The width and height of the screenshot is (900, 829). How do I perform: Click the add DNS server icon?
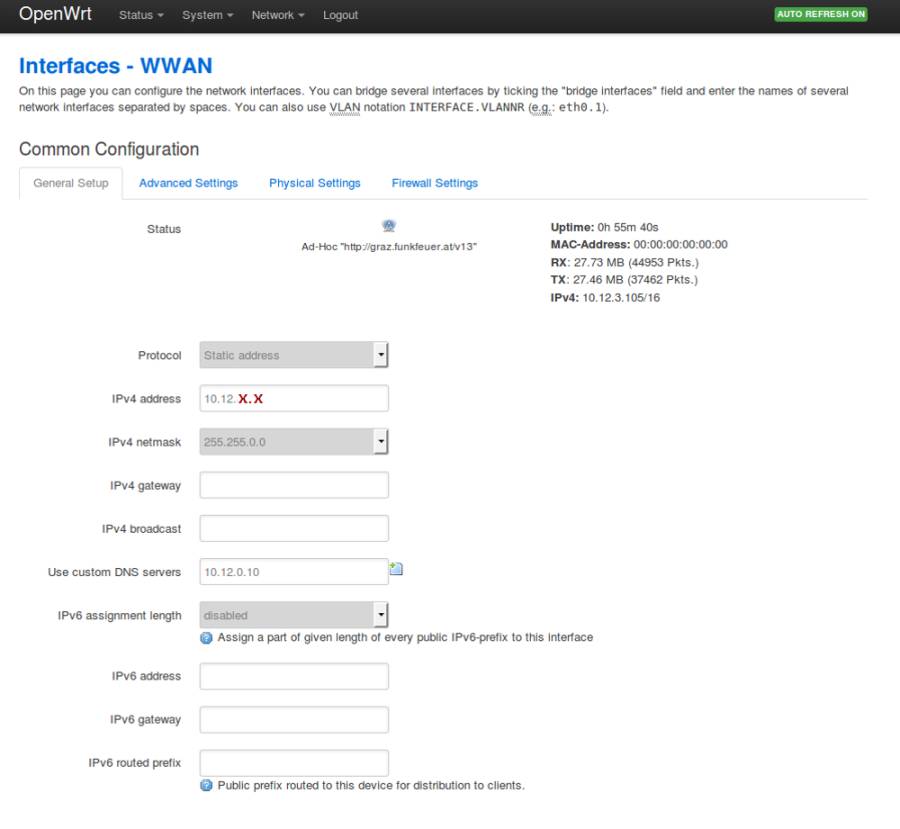point(396,570)
